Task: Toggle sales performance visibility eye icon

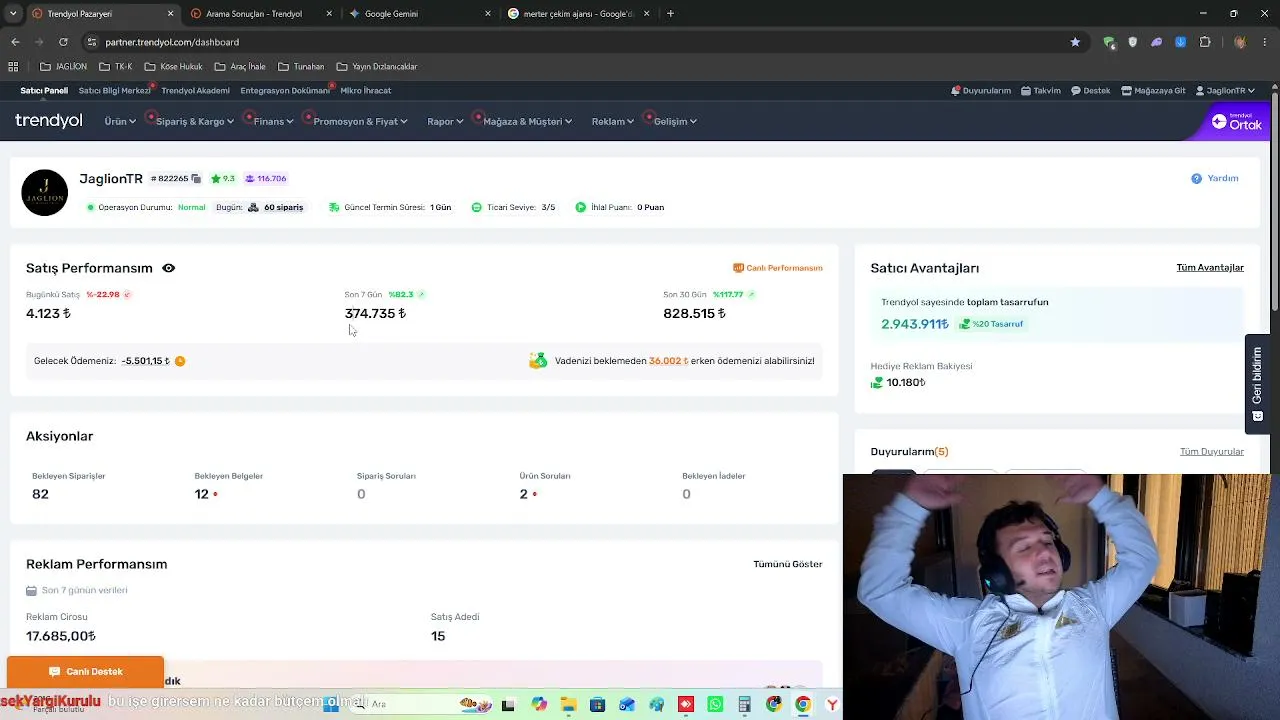Action: (x=169, y=268)
